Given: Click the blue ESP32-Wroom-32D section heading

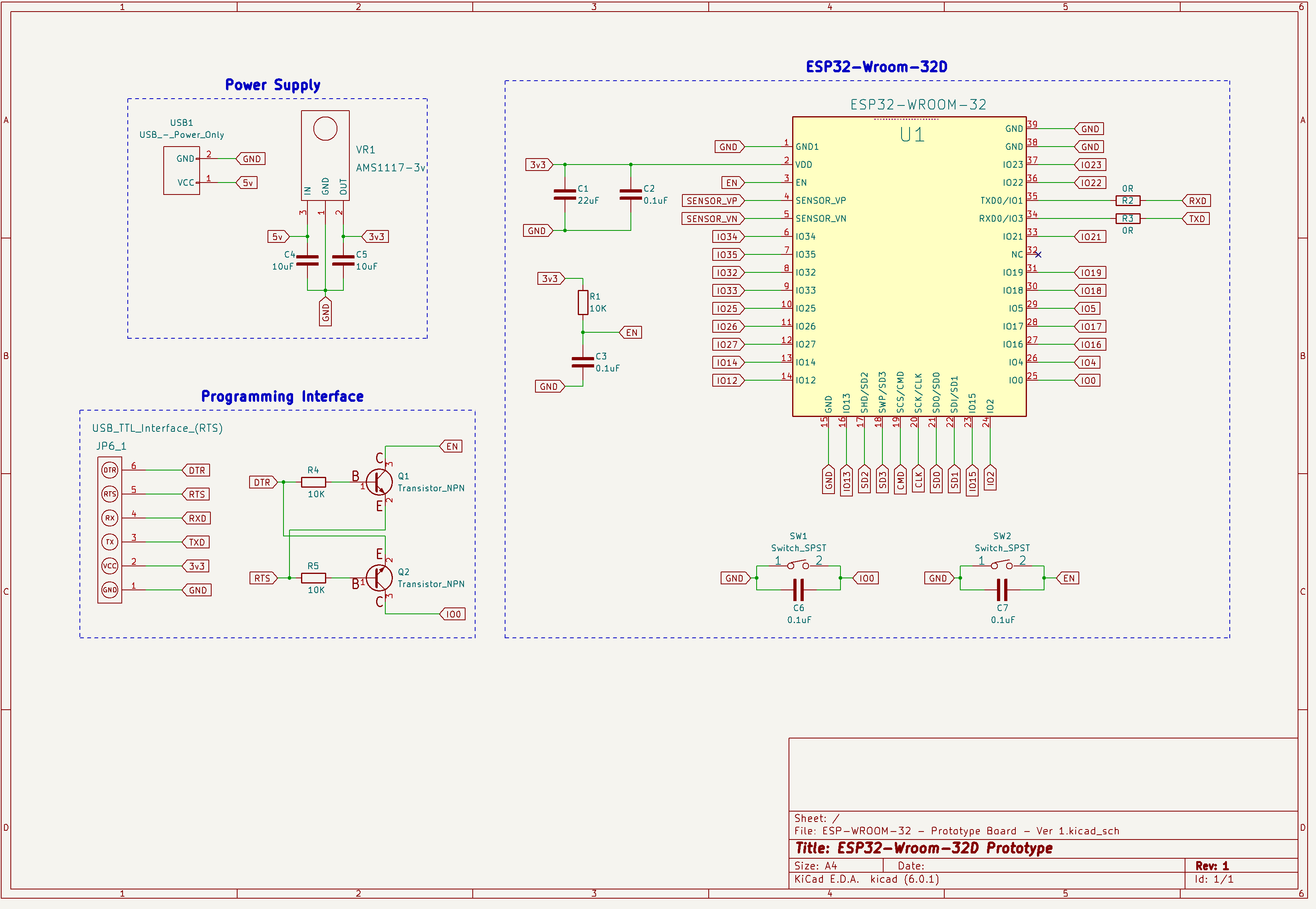Looking at the screenshot, I should (x=876, y=67).
